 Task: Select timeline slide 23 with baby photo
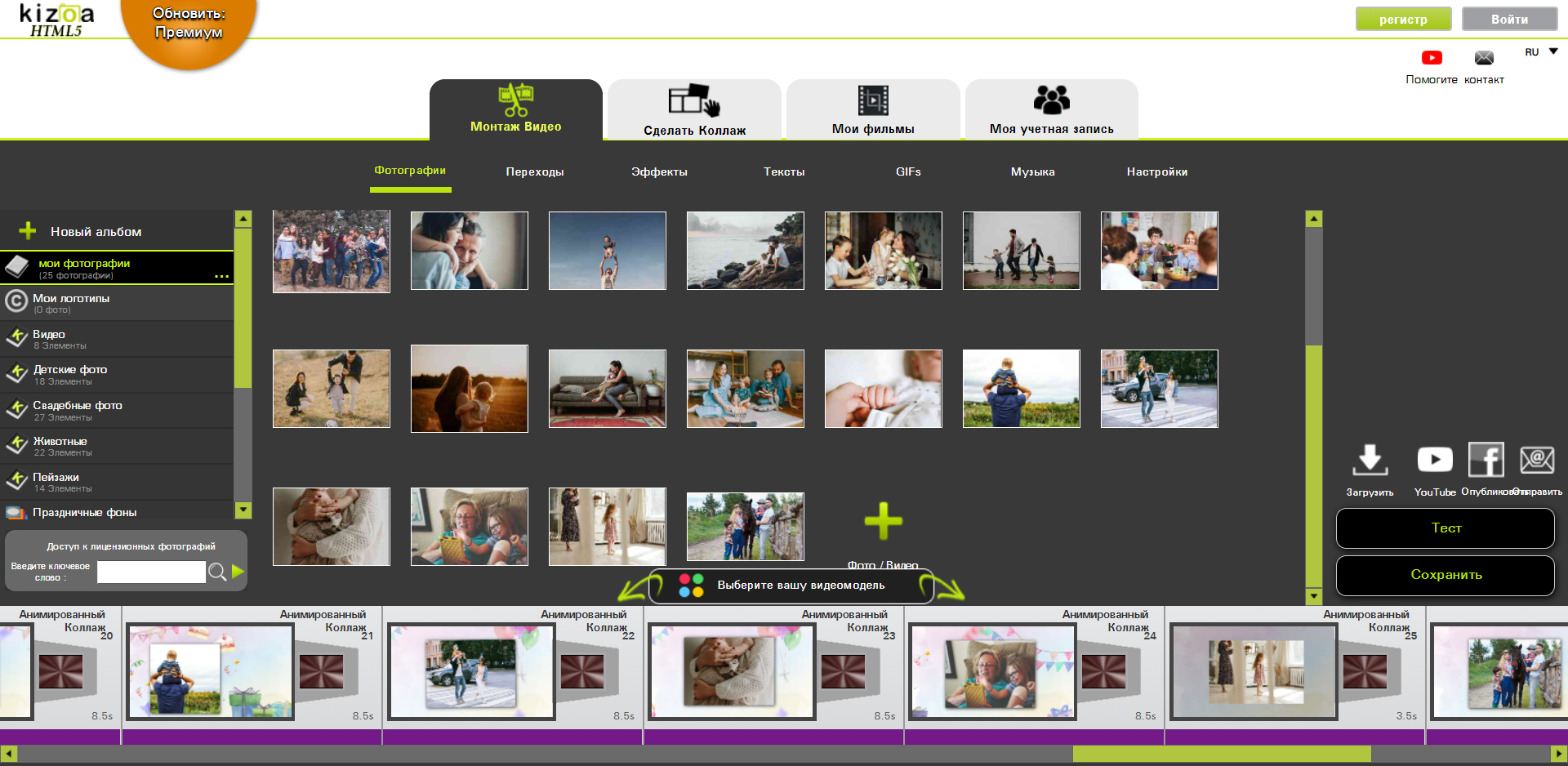pyautogui.click(x=732, y=672)
